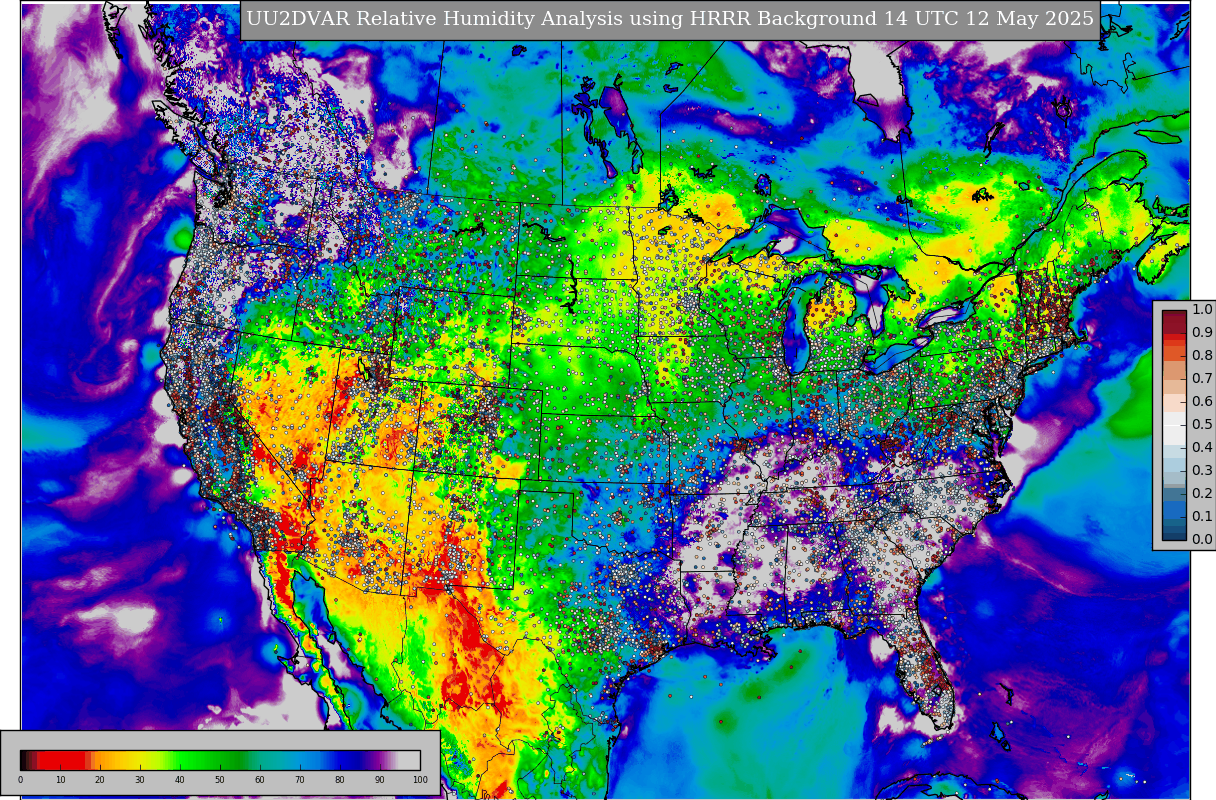The width and height of the screenshot is (1216, 800).
Task: Click the '90' tick on humidity colorbar
Action: pyautogui.click(x=380, y=780)
